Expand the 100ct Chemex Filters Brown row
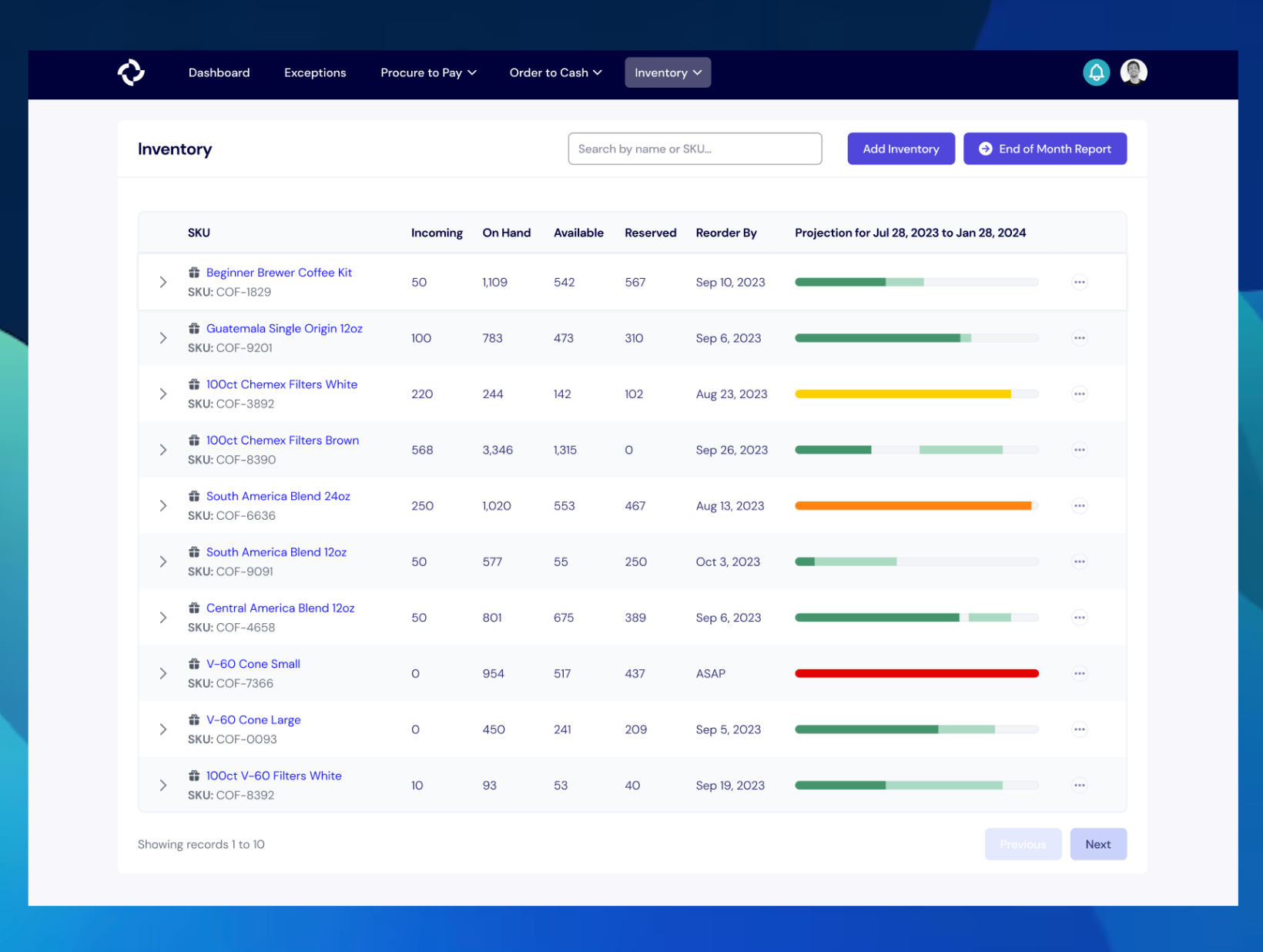Screen dimensions: 1263x952 163,450
